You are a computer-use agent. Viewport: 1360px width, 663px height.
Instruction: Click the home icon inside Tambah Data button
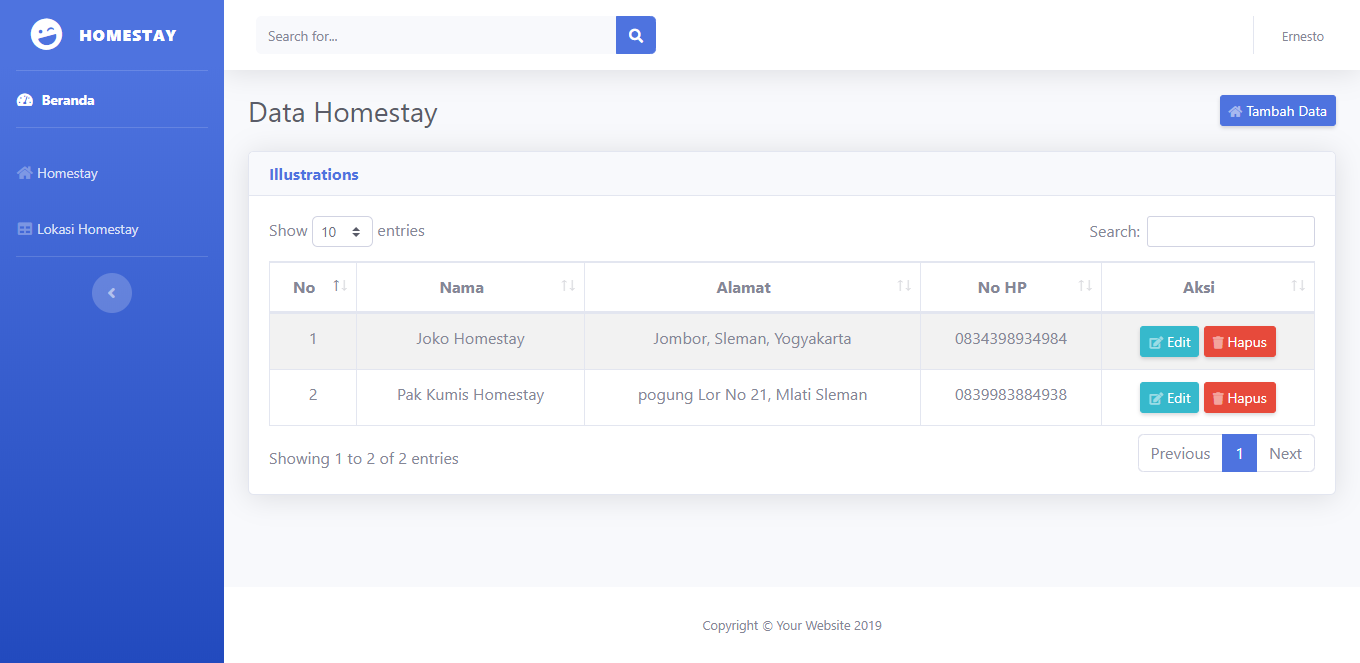pyautogui.click(x=1234, y=110)
